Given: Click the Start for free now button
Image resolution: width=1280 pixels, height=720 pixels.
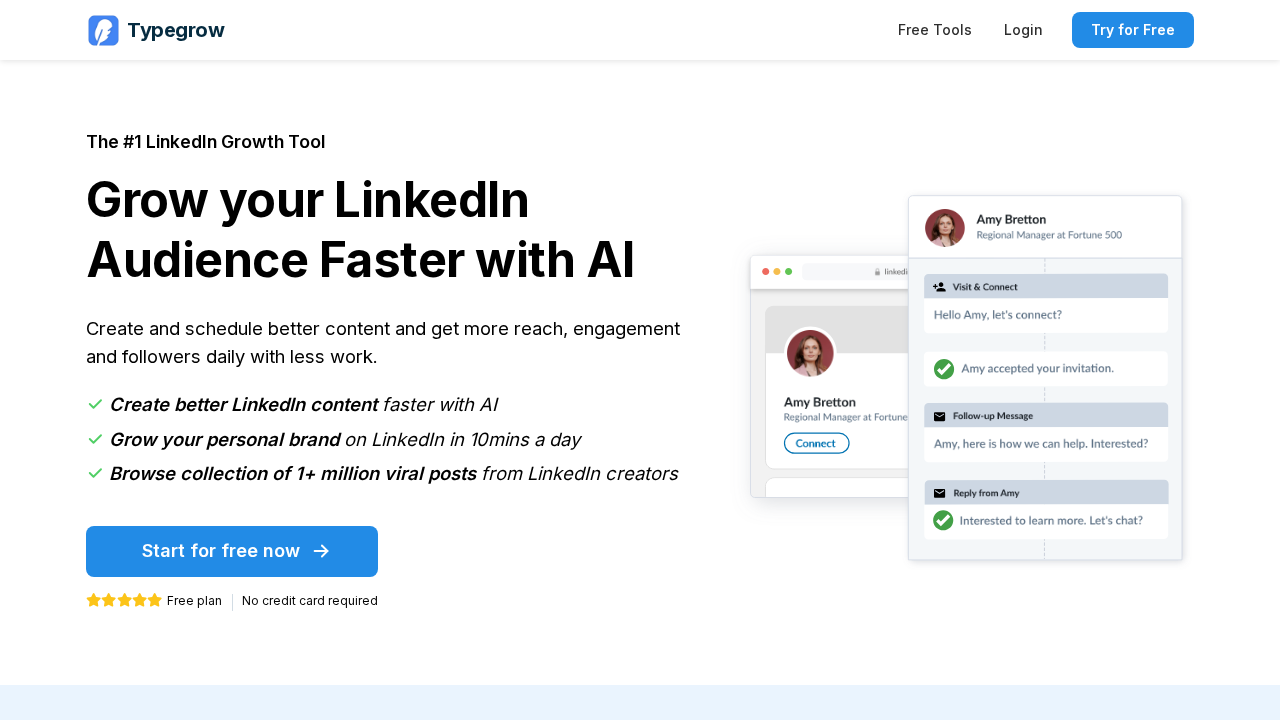Looking at the screenshot, I should click(x=232, y=551).
